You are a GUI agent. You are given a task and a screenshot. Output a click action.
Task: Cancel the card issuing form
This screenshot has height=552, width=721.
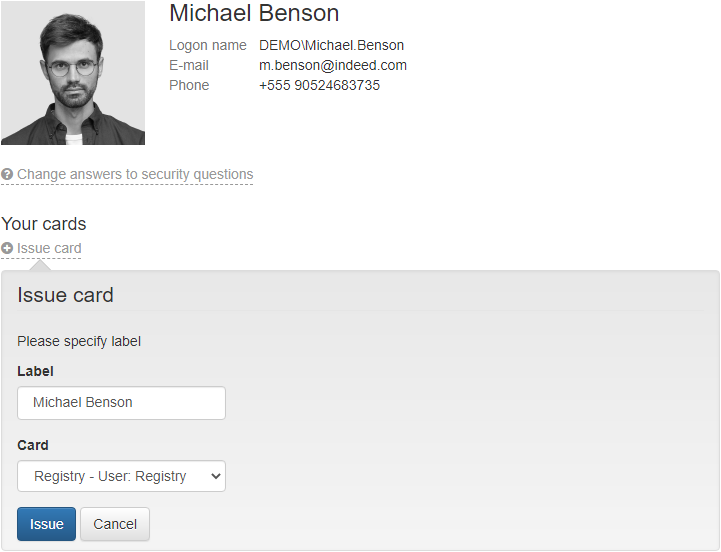pyautogui.click(x=115, y=524)
